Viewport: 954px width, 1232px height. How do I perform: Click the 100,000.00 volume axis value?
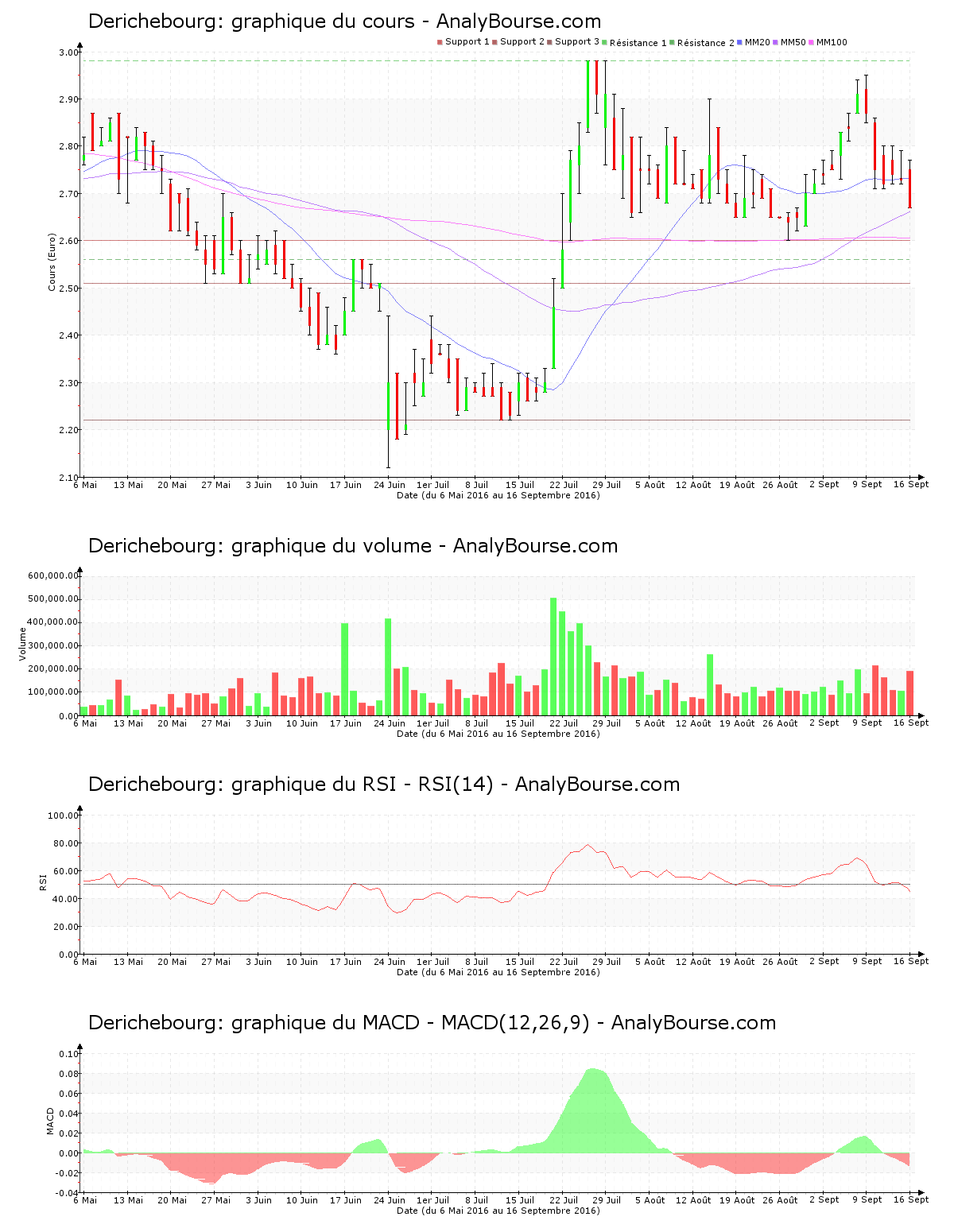point(53,692)
